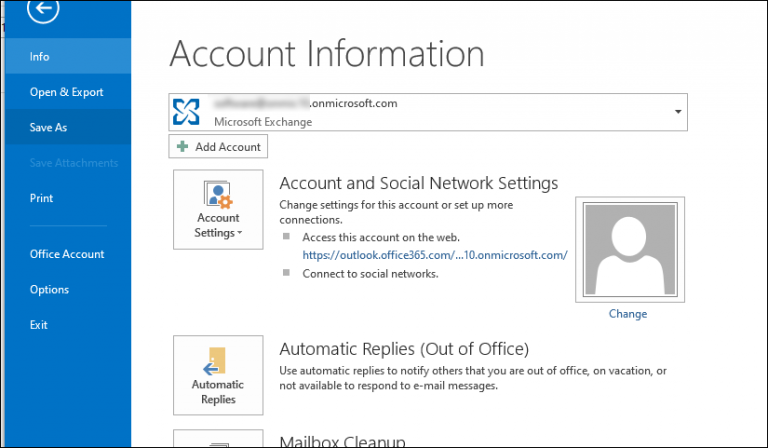Click the Automatic Replies door-arrow icon
Screen dimensions: 768x448
pos(215,361)
